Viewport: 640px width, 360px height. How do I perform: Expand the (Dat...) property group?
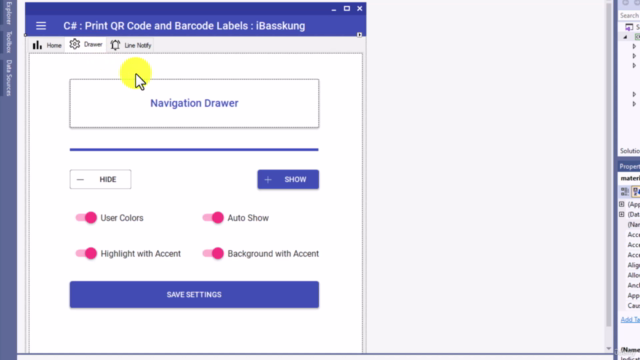622,214
